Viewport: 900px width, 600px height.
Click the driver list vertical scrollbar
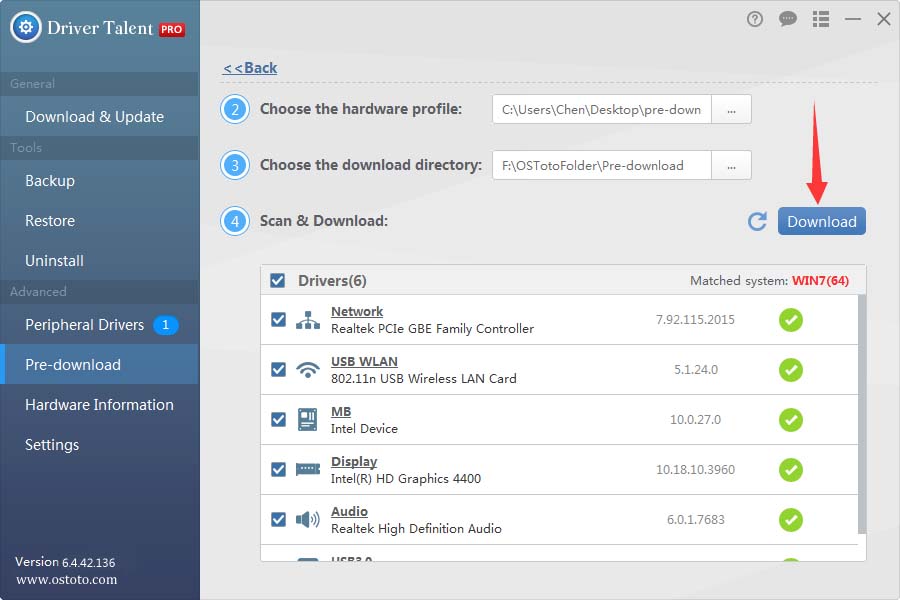(x=862, y=415)
